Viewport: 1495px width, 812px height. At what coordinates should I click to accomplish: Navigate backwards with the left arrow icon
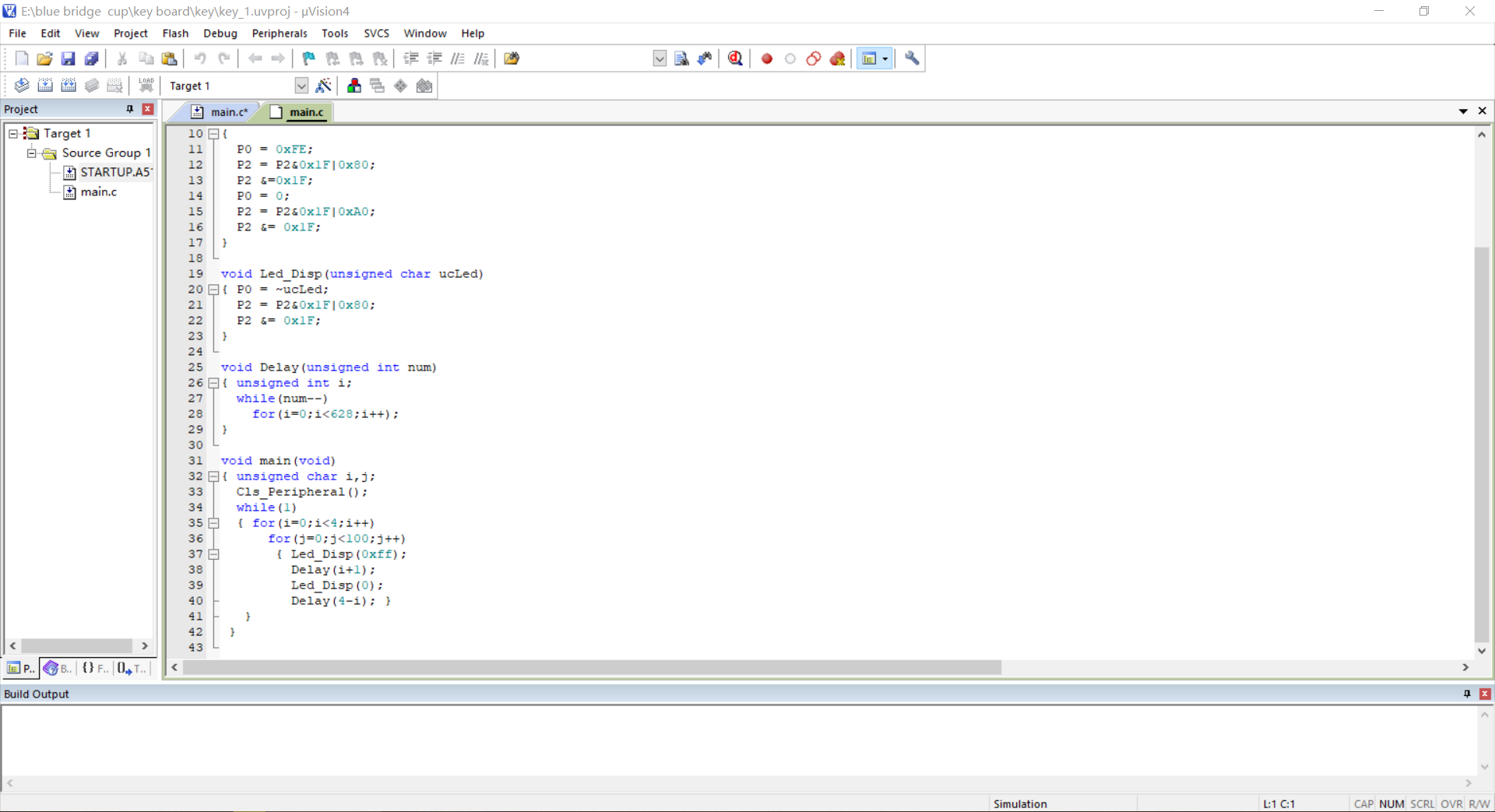[255, 58]
